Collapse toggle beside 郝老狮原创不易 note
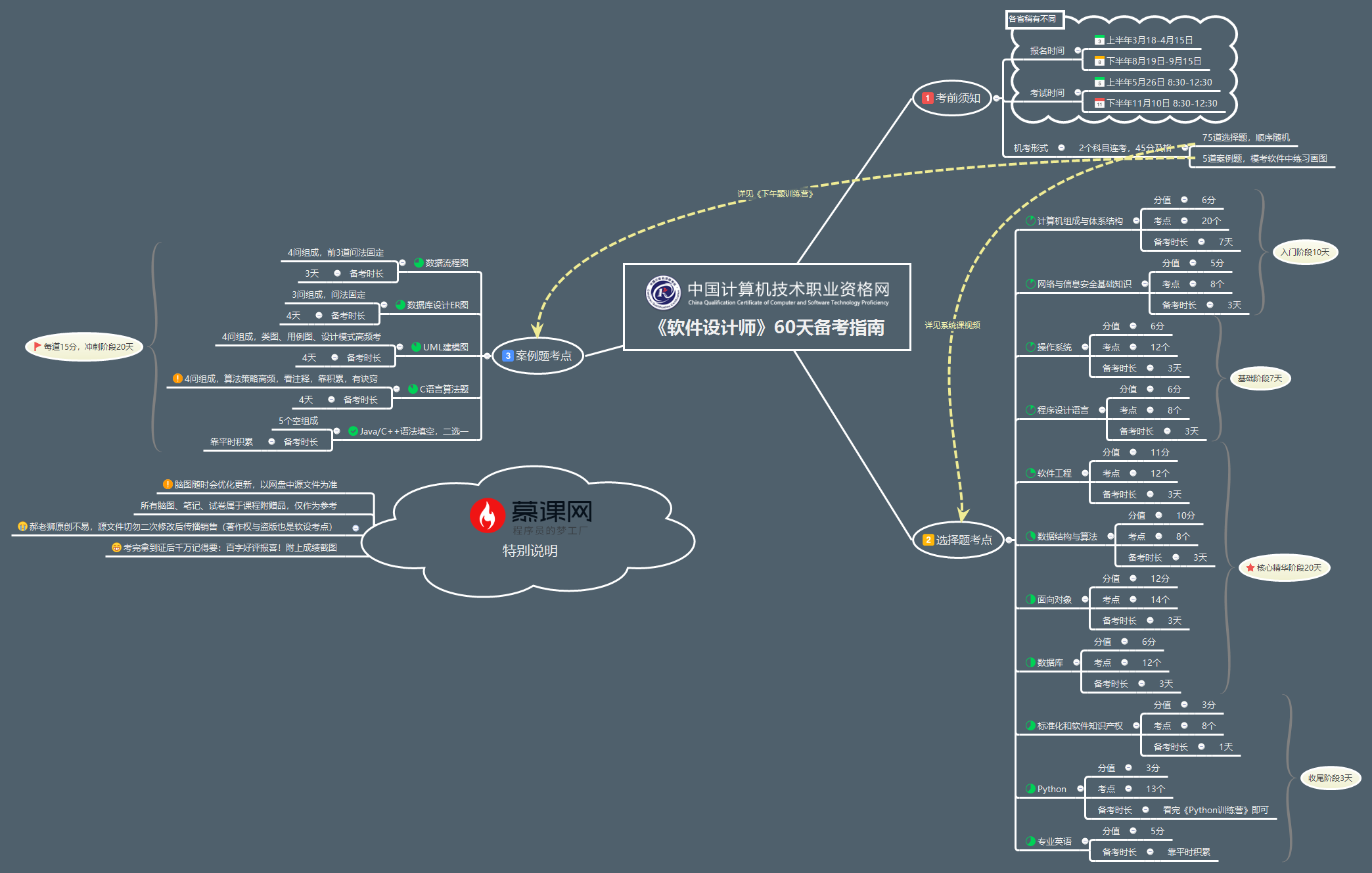The height and width of the screenshot is (873, 1372). (355, 528)
